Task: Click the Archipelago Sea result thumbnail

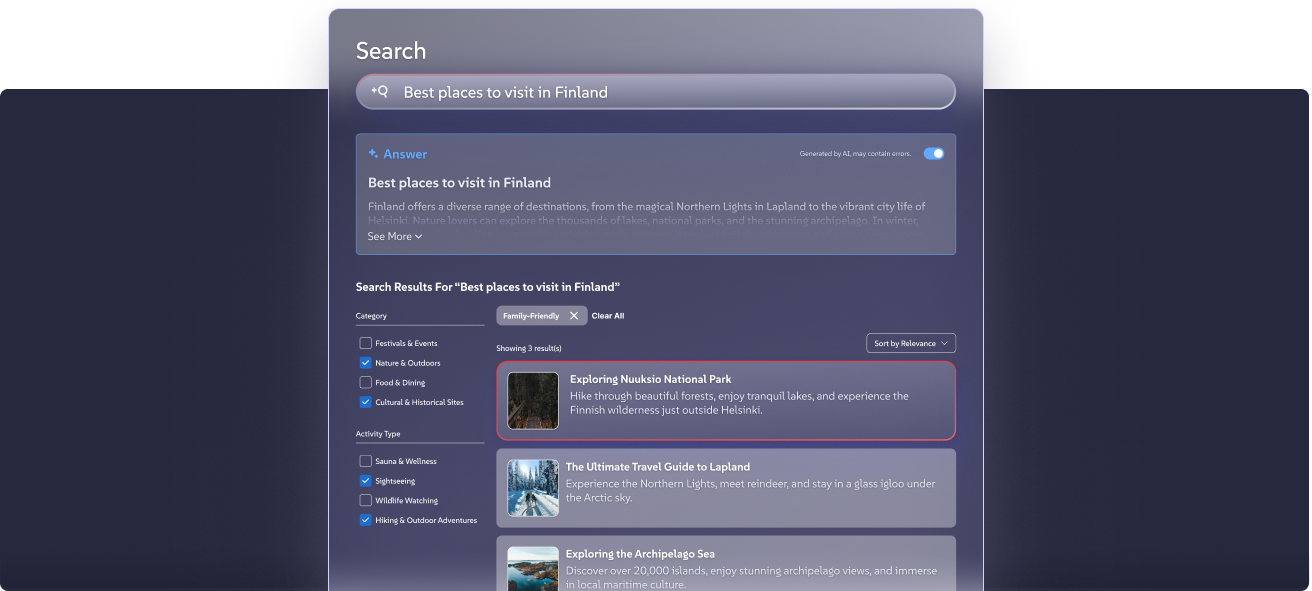Action: coord(533,568)
